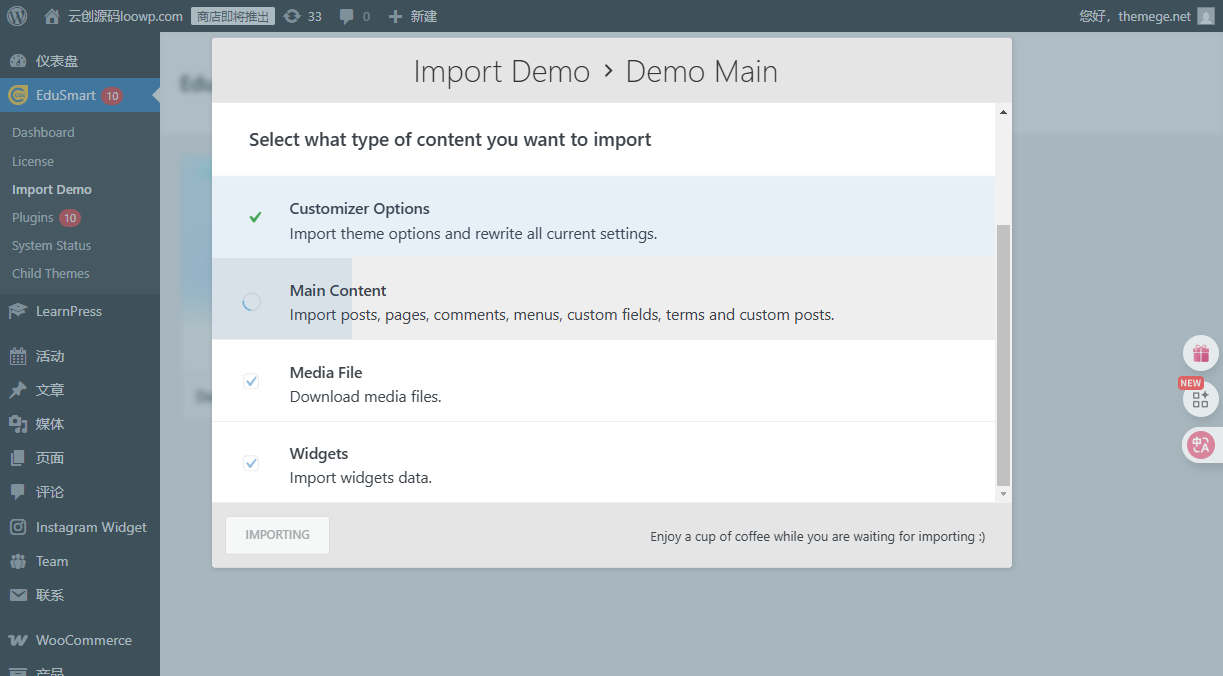Click the pink translate floating icon
1223x676 pixels.
(1201, 445)
